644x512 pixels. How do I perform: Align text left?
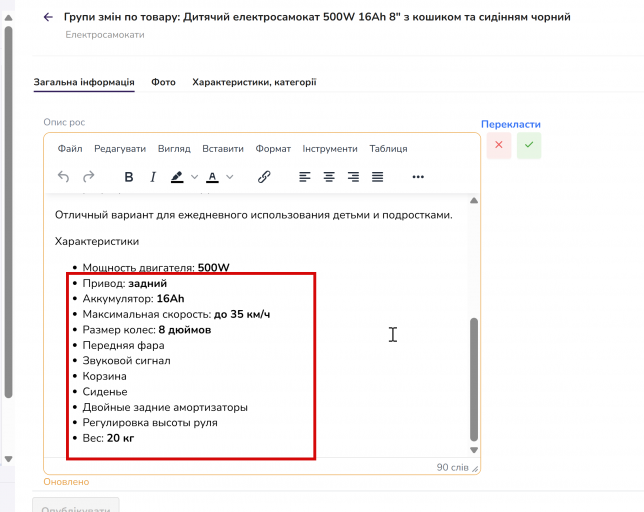click(x=304, y=177)
